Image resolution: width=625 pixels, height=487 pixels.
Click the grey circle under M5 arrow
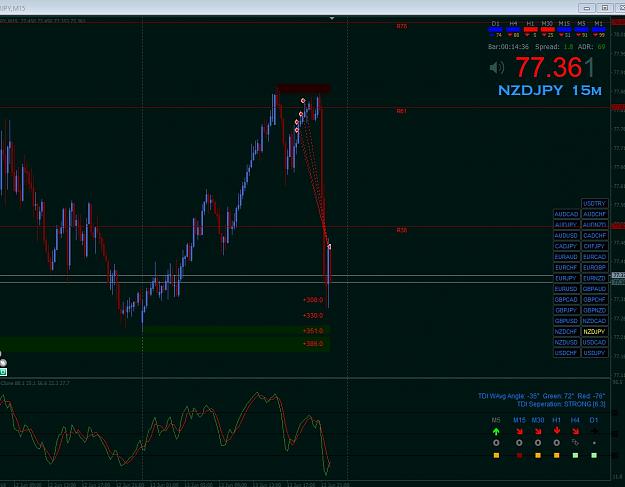[496, 443]
